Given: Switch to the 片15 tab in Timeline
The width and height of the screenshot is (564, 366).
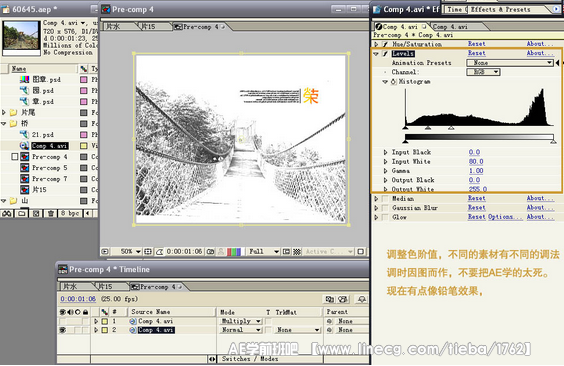Looking at the screenshot, I should tap(106, 287).
